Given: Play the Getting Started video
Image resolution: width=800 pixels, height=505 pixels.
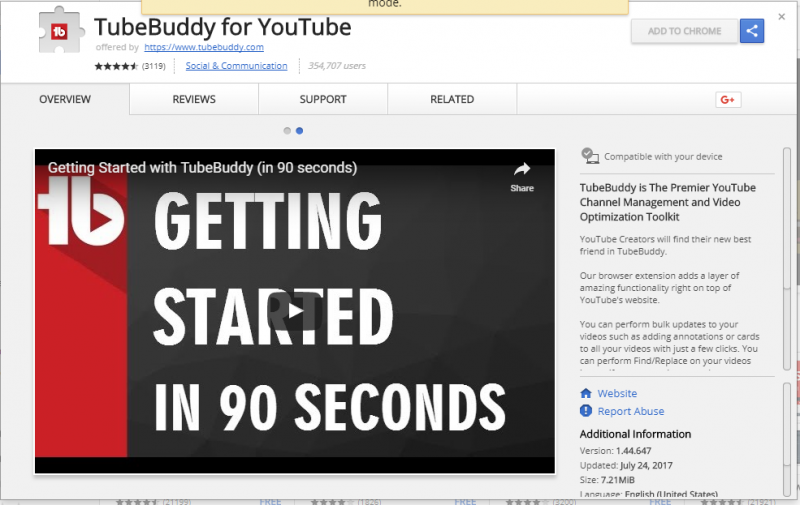Looking at the screenshot, I should tap(295, 311).
